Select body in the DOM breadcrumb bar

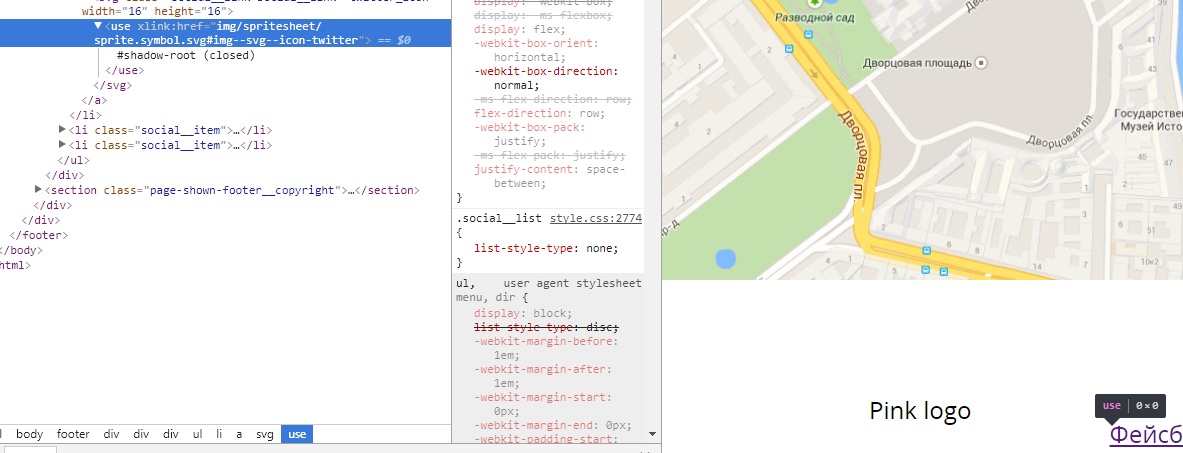tap(30, 434)
